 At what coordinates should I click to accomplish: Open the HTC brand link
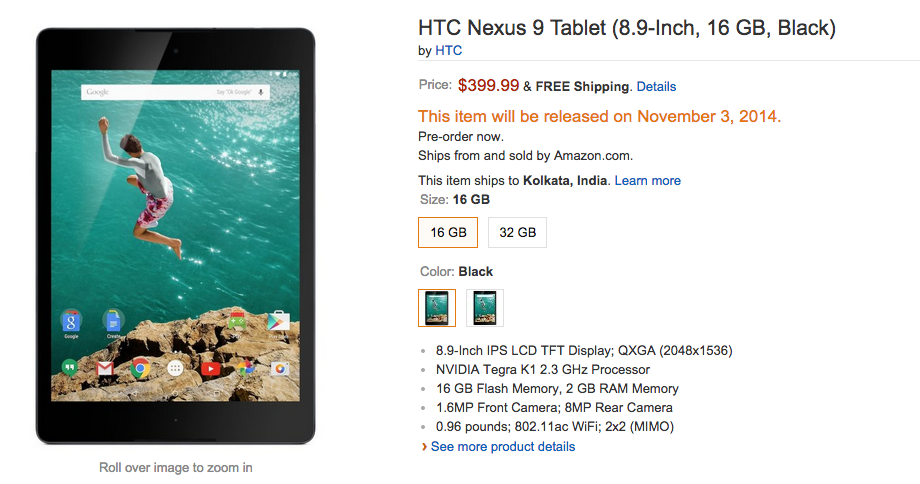coord(449,50)
